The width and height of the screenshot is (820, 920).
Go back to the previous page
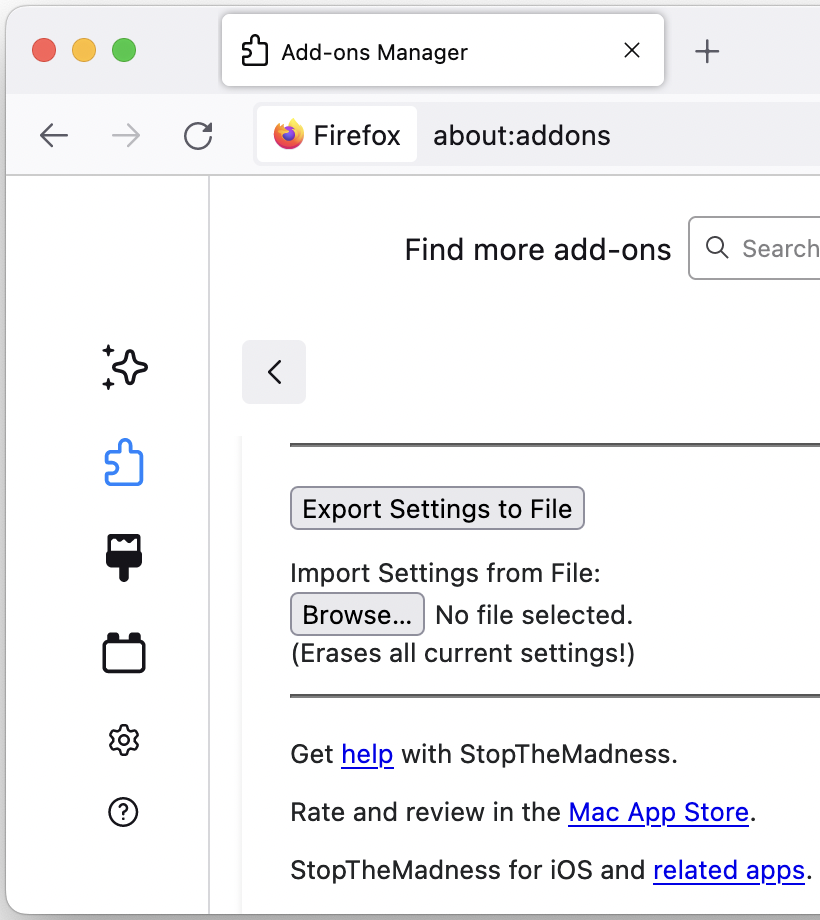(x=54, y=135)
